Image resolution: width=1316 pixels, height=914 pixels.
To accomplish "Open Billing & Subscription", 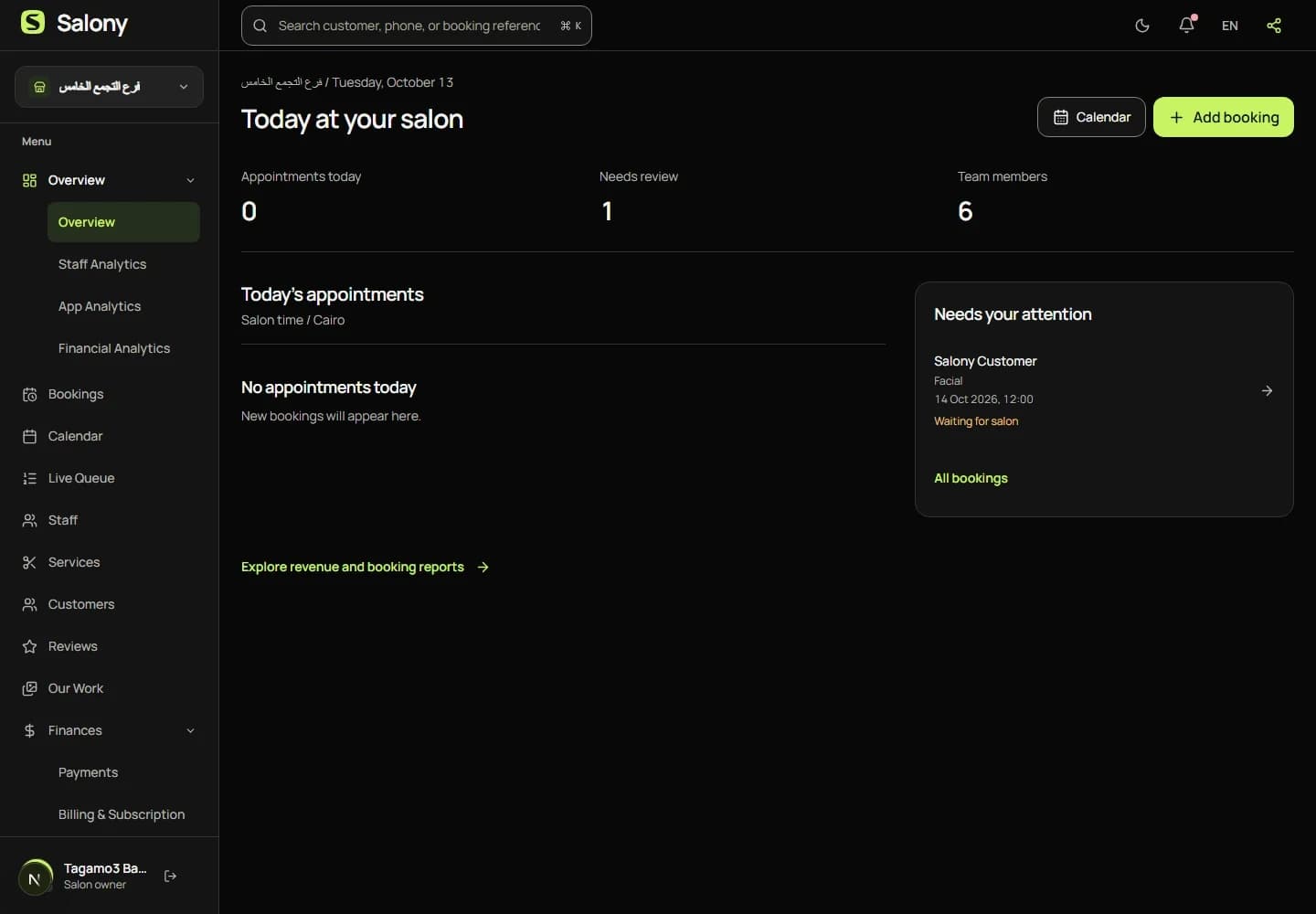I will click(122, 814).
